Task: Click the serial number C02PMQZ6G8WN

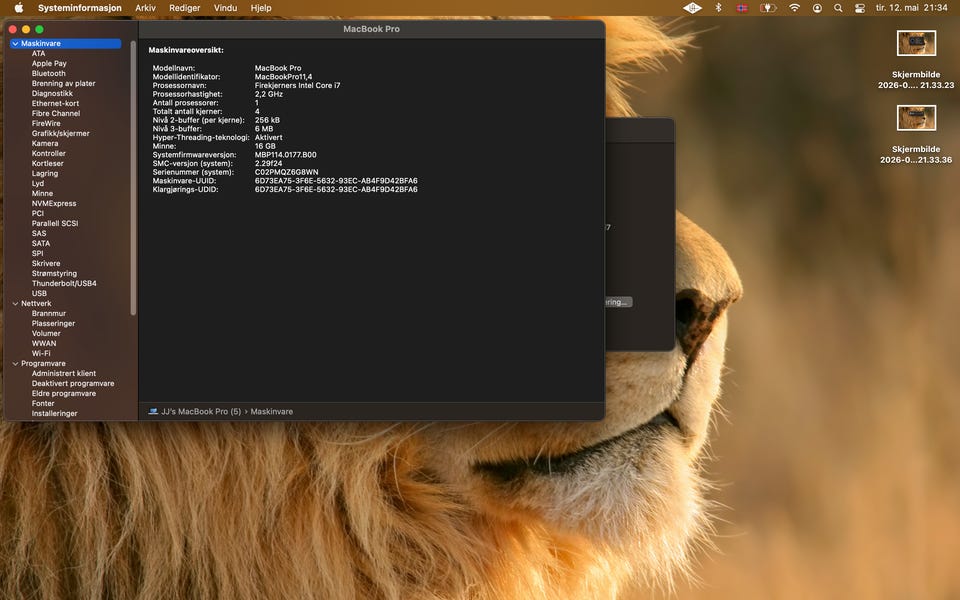Action: point(287,172)
